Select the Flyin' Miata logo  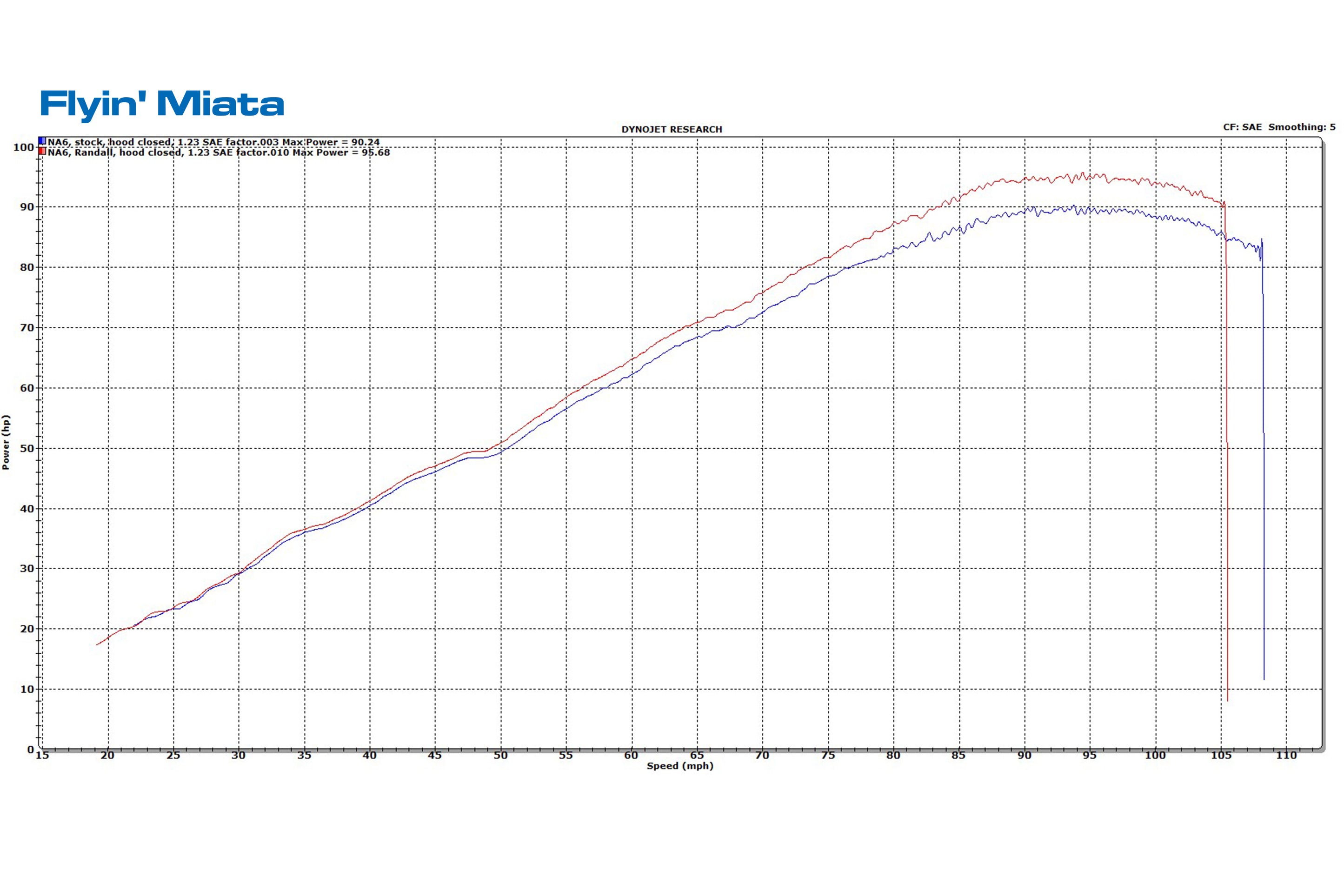pos(162,103)
